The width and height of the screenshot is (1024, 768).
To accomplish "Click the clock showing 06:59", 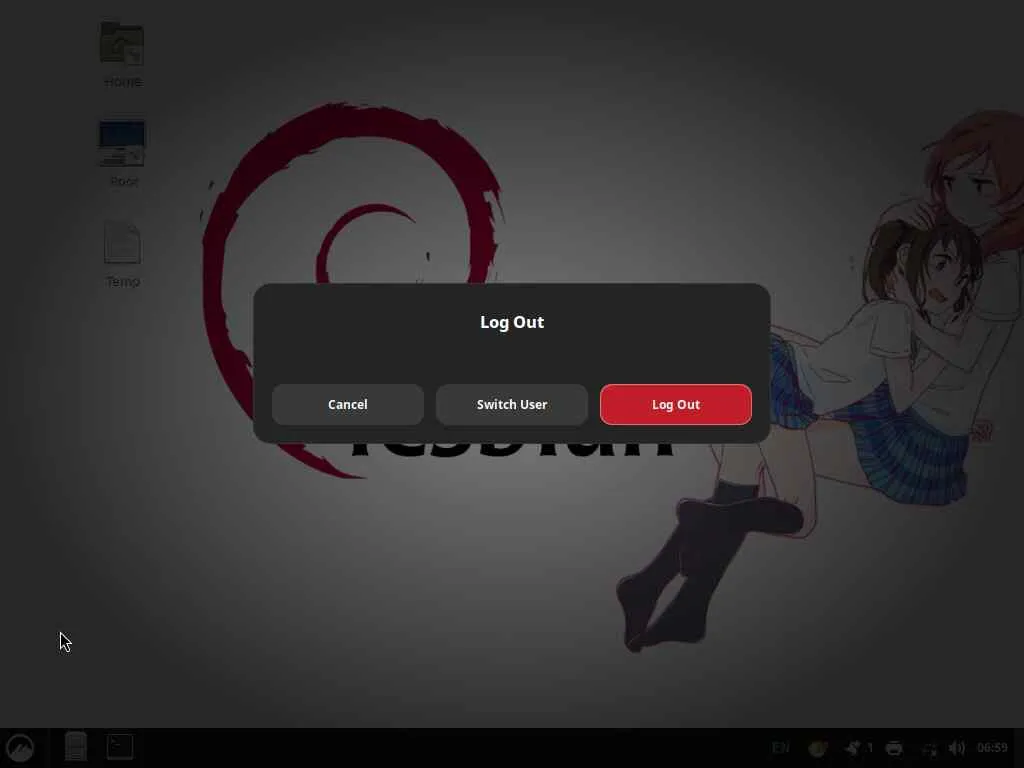I will (x=992, y=748).
